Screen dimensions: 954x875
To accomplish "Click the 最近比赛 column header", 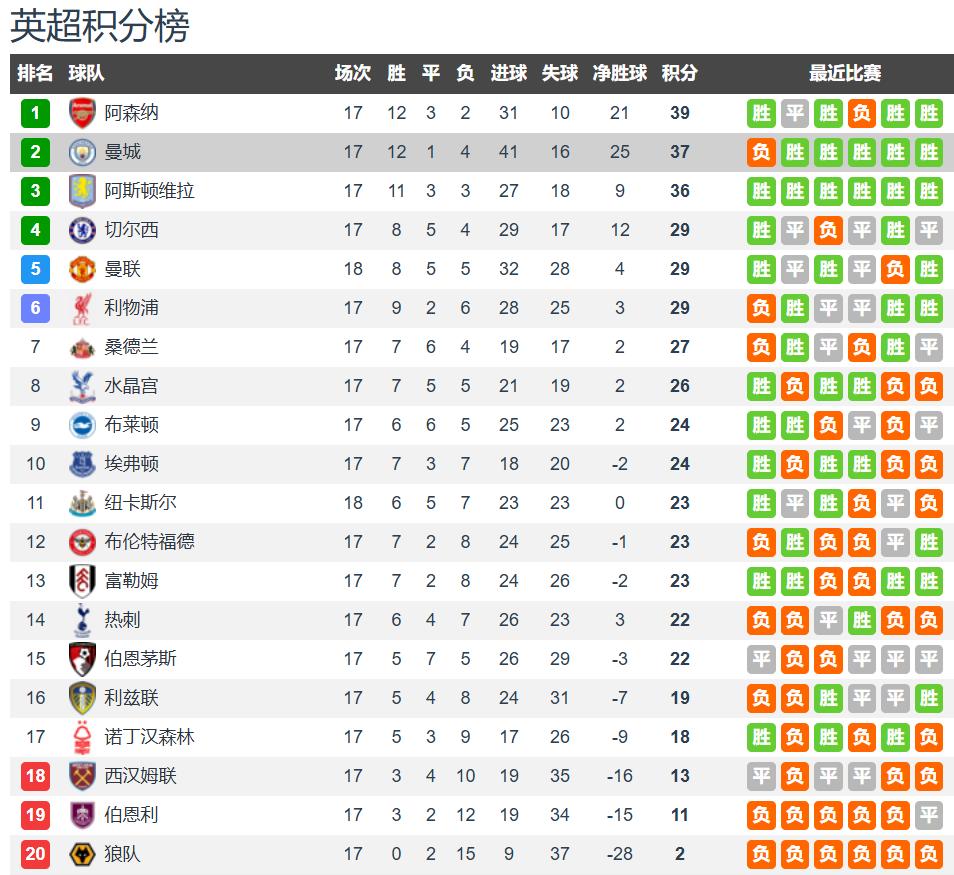I will 845,73.
